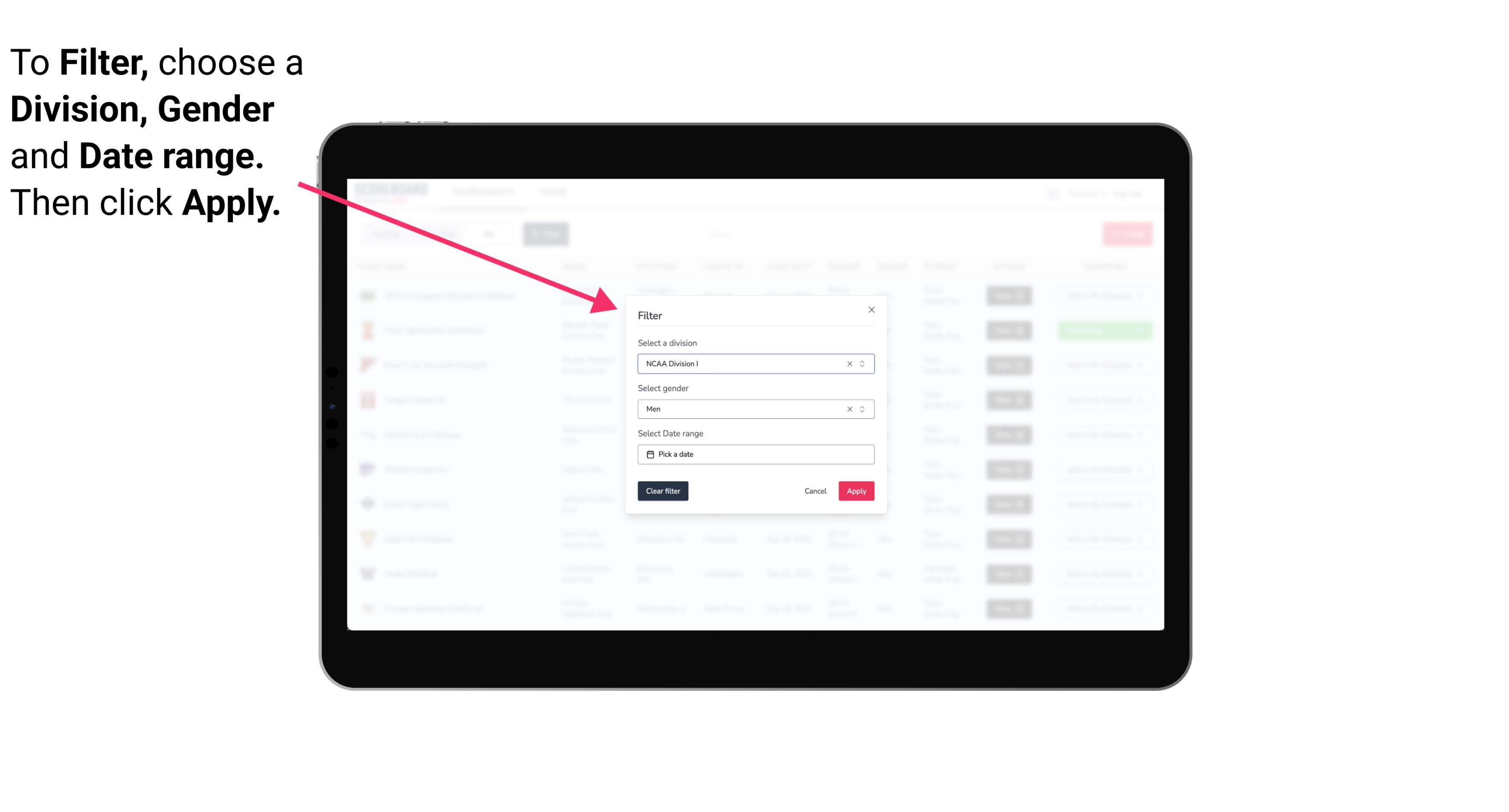Click the Cancel button
The image size is (1509, 812).
tap(816, 491)
